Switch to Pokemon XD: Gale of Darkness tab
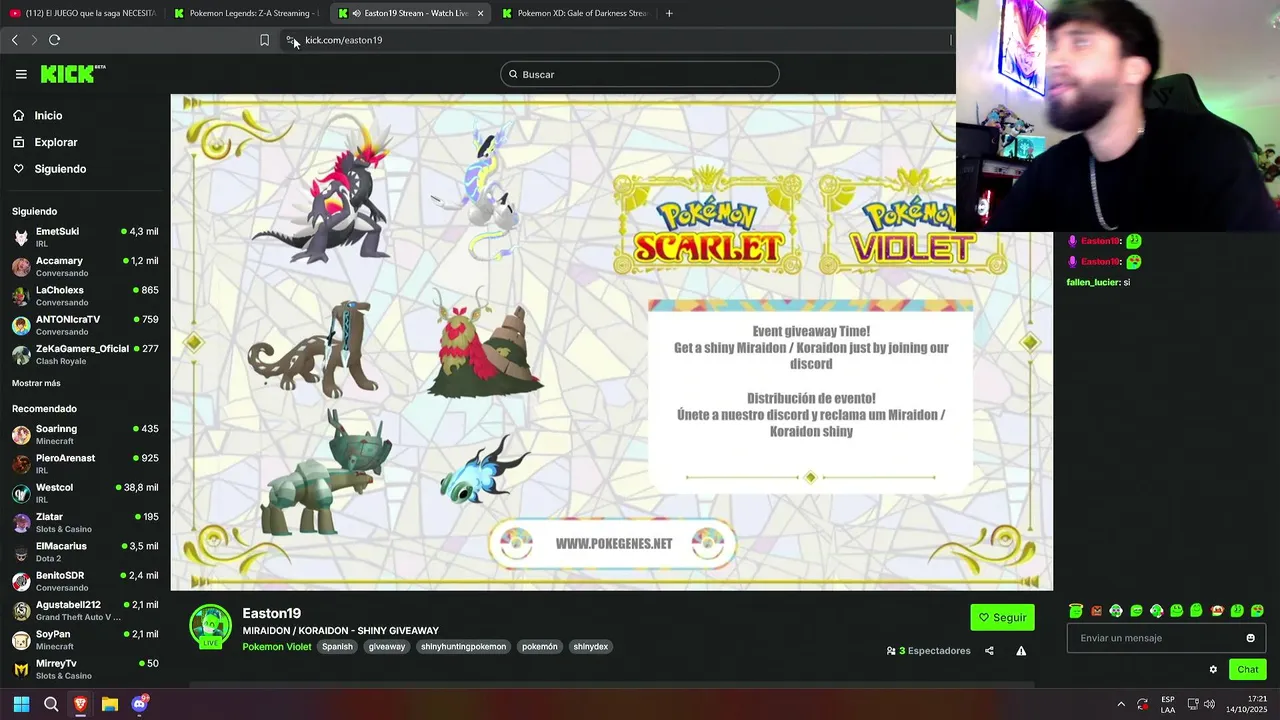 coord(575,13)
